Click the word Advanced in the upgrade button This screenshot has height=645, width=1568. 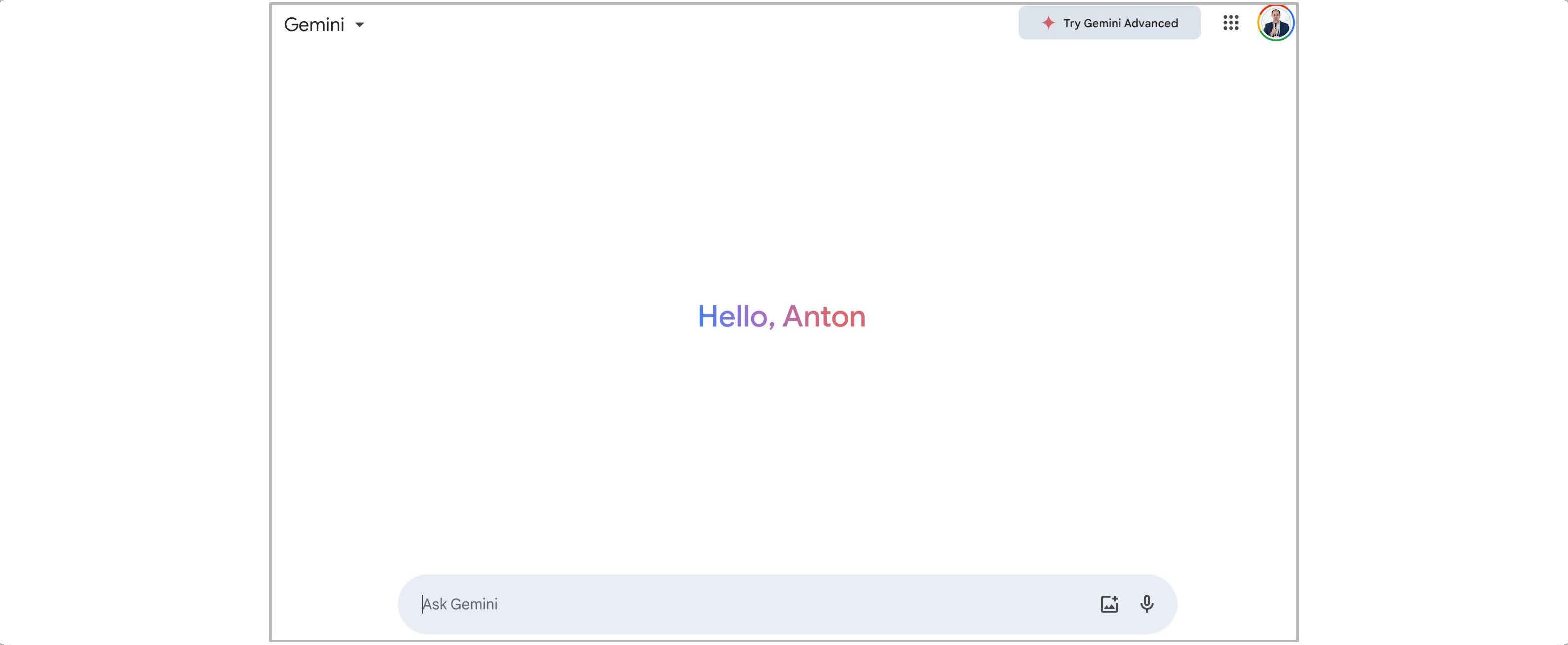(1150, 23)
